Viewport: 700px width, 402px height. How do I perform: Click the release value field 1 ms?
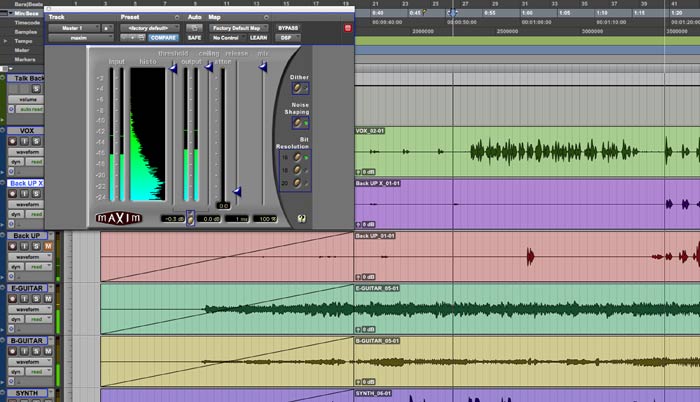click(237, 219)
